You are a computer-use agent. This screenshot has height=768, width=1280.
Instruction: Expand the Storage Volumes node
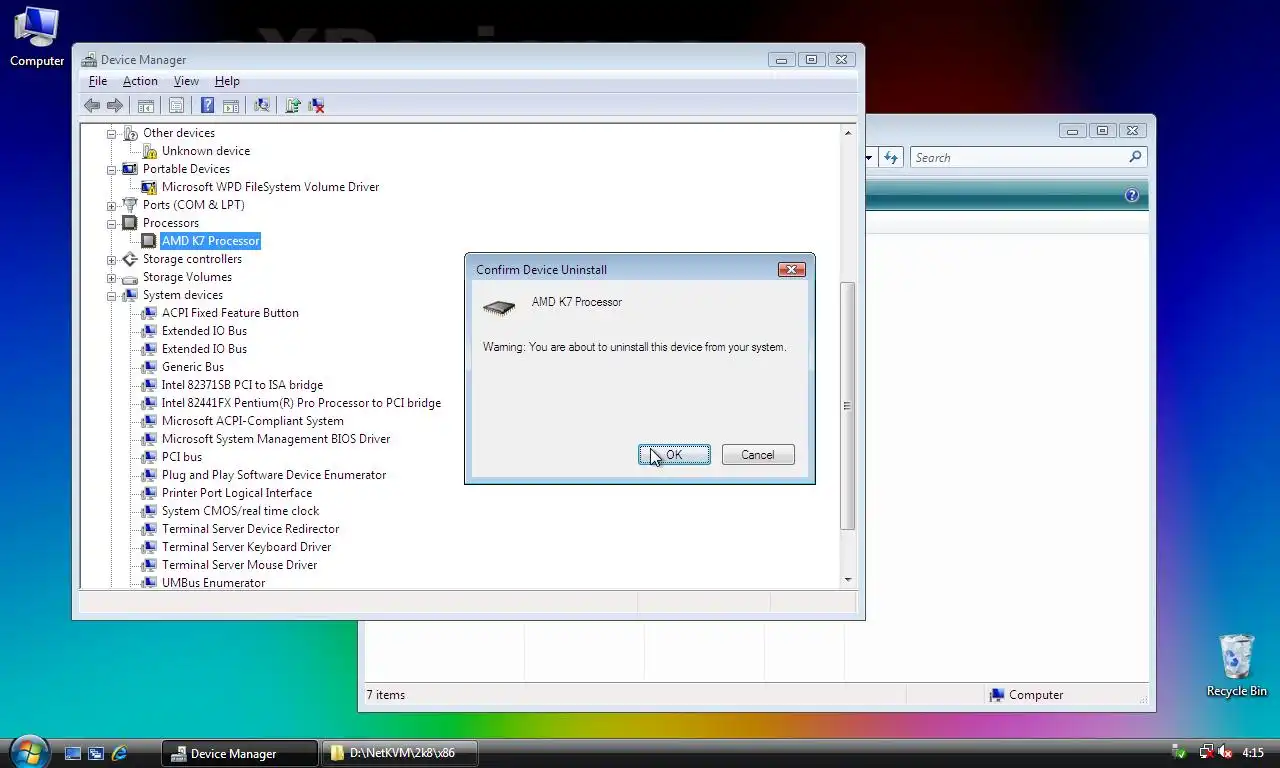click(x=112, y=277)
